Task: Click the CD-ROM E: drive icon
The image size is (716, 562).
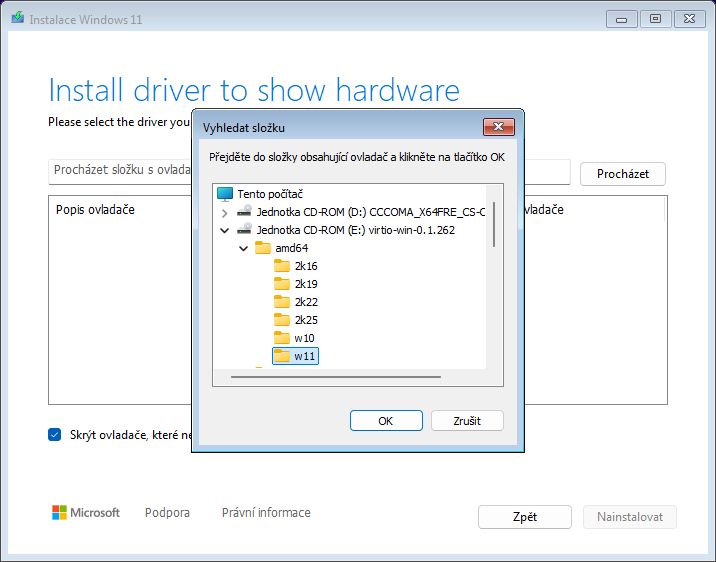Action: click(x=244, y=229)
